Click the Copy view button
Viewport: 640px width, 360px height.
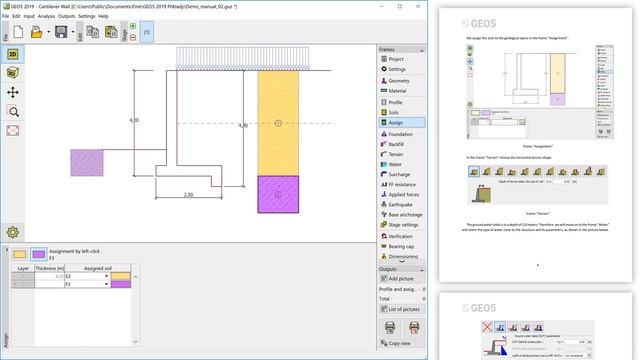coord(402,344)
